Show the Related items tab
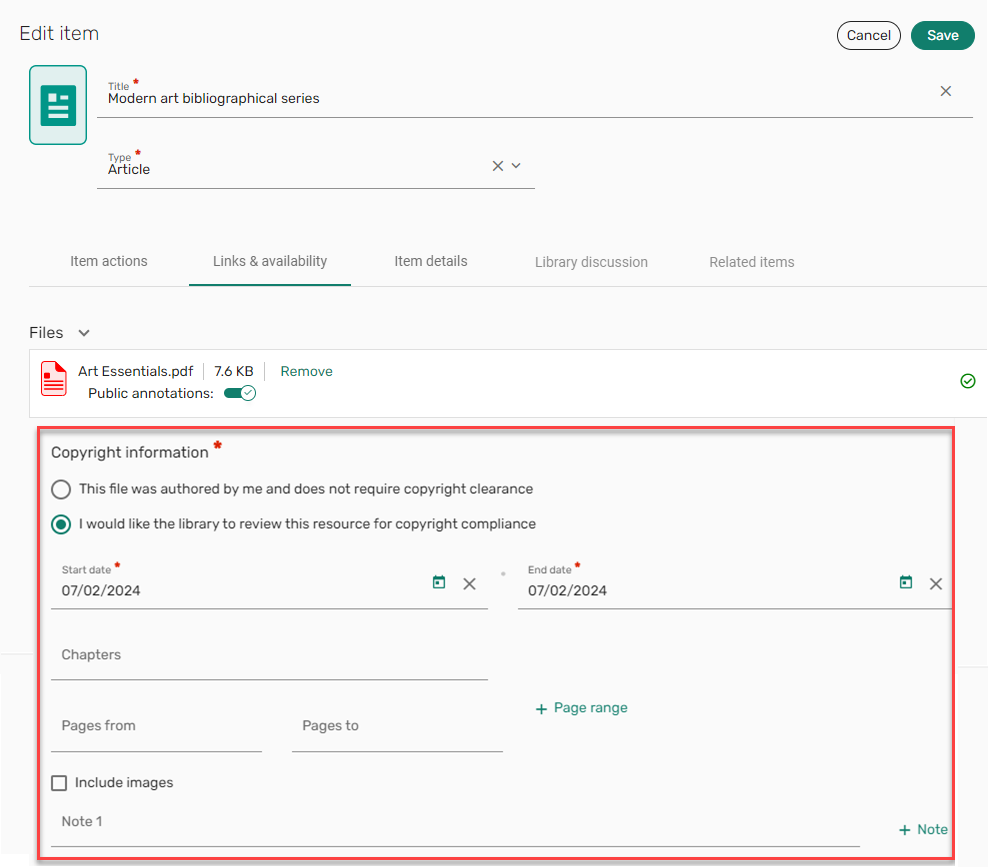The width and height of the screenshot is (988, 867). point(752,262)
